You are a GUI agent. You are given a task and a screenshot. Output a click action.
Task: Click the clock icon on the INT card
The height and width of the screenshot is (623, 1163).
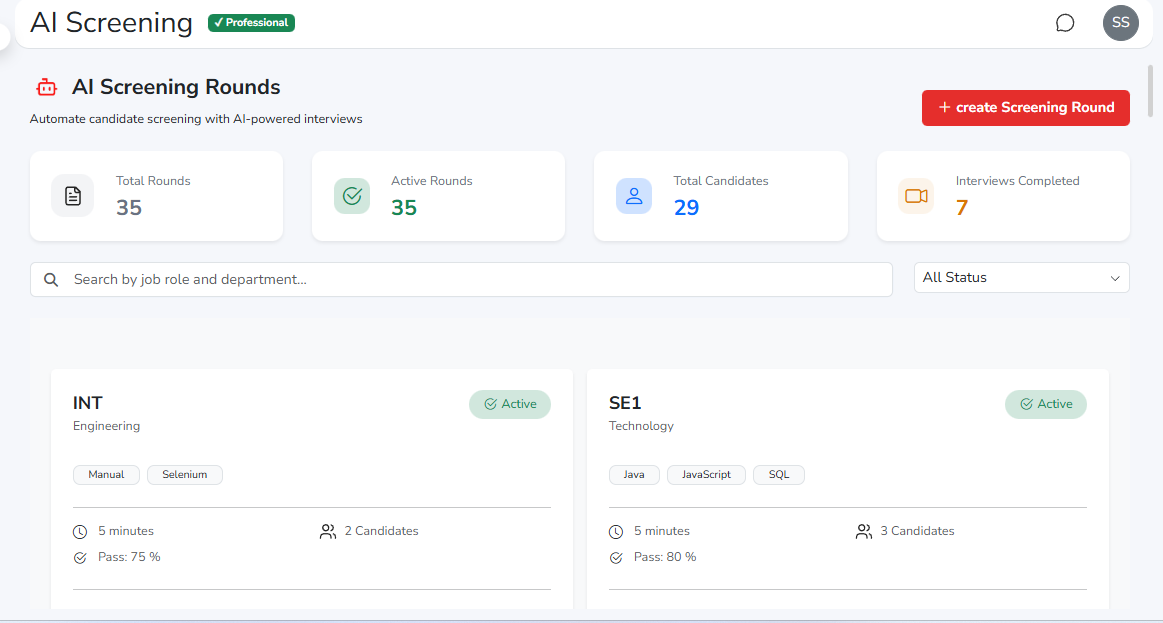82,530
